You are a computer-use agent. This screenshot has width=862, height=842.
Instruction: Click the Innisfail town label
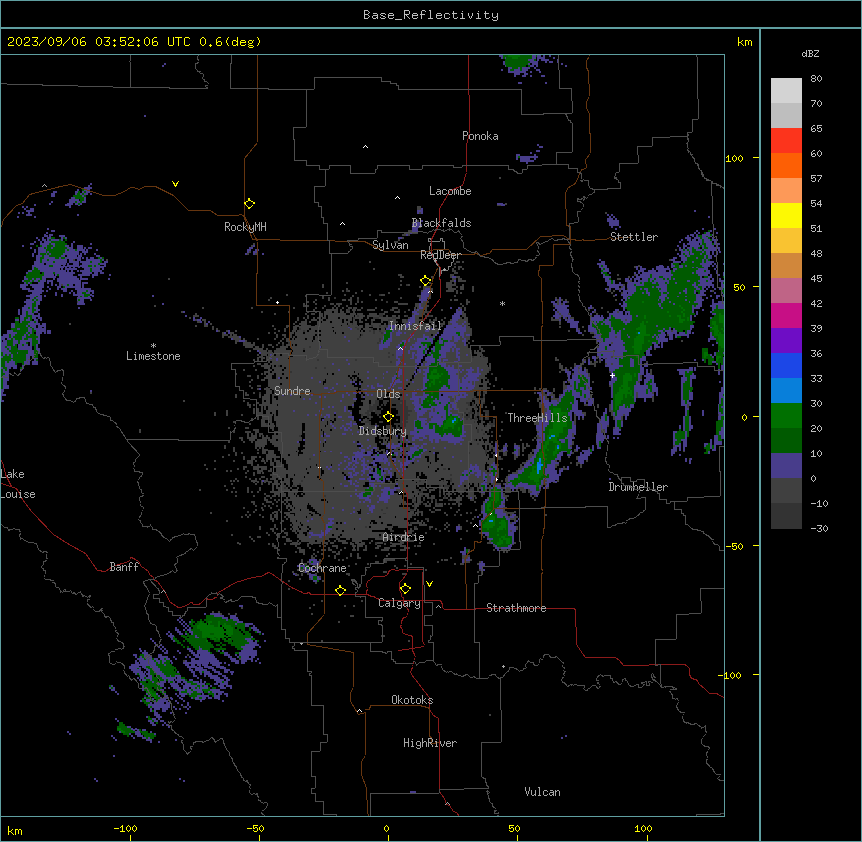coord(415,326)
